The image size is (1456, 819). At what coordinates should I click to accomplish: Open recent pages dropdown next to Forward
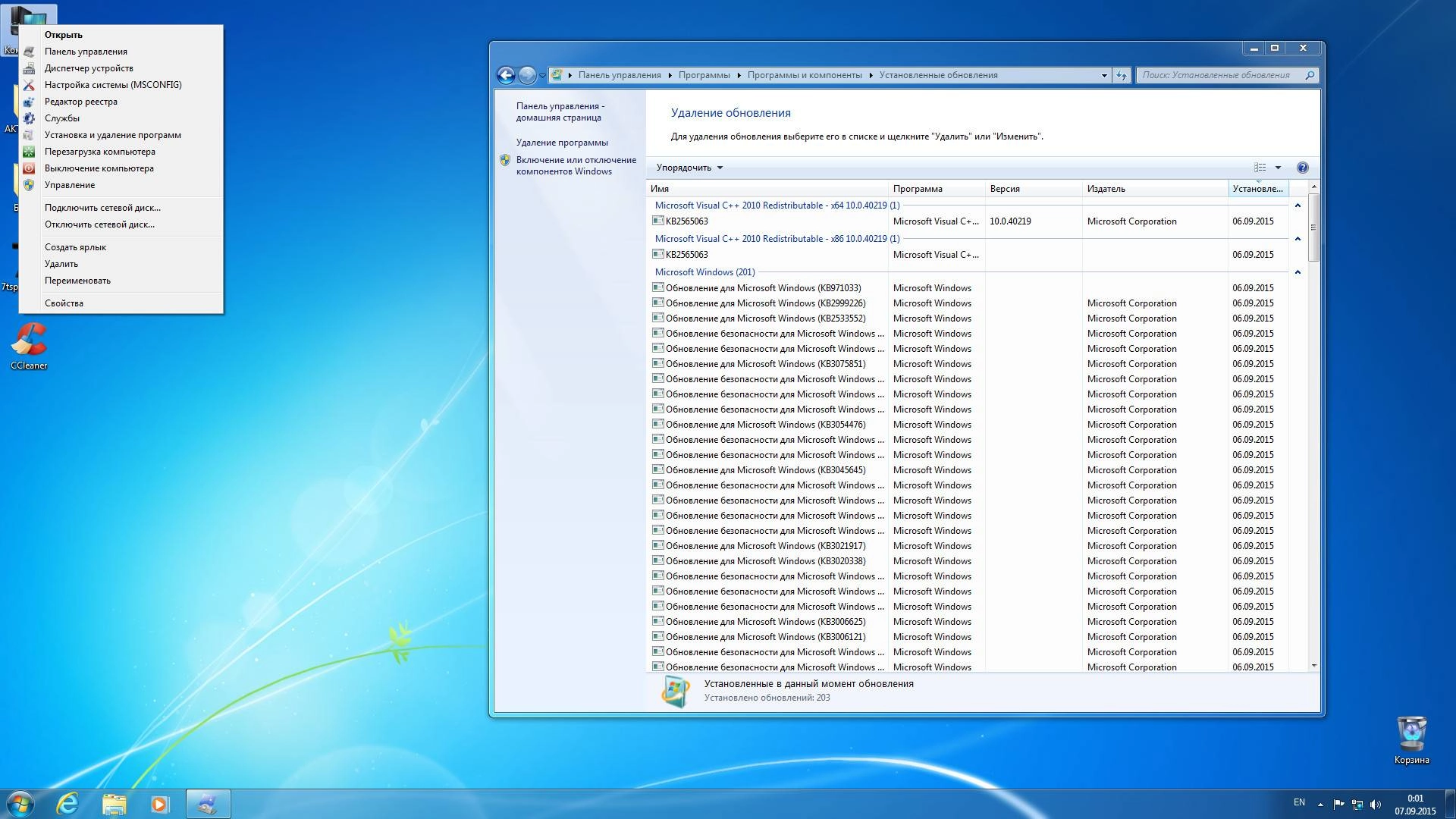click(x=542, y=76)
